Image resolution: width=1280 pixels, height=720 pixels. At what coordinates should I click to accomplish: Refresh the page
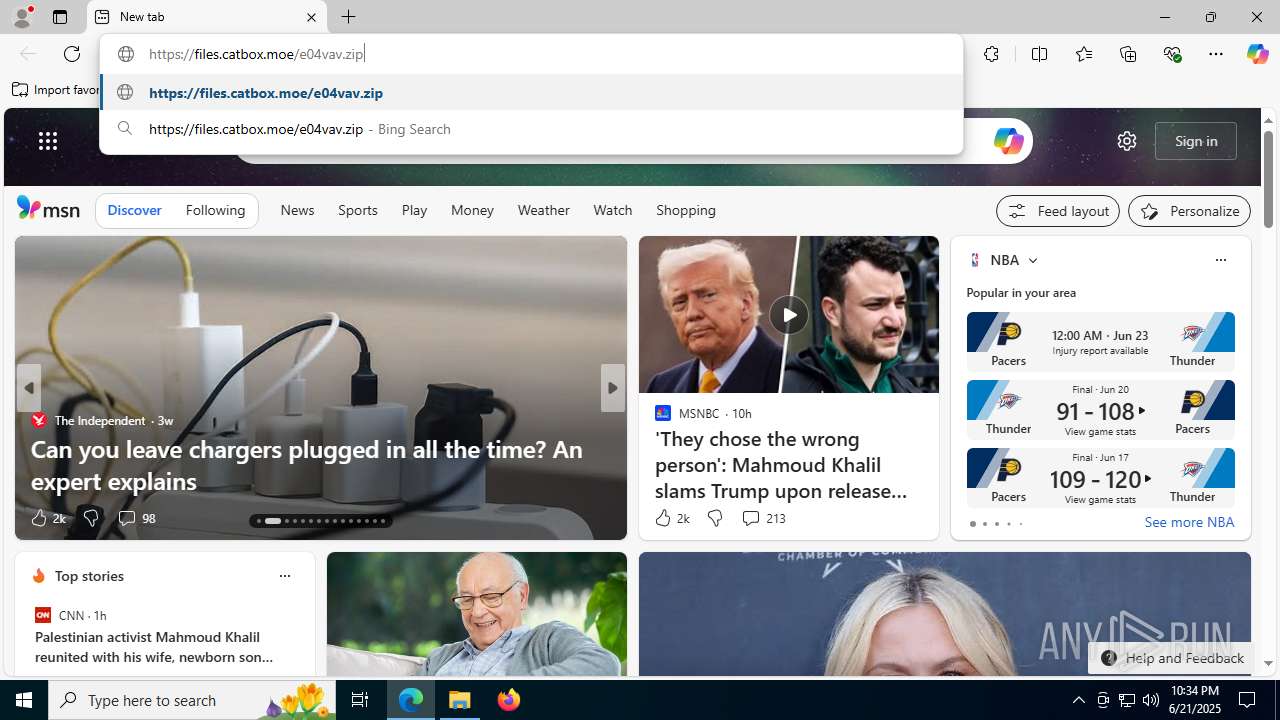click(72, 54)
